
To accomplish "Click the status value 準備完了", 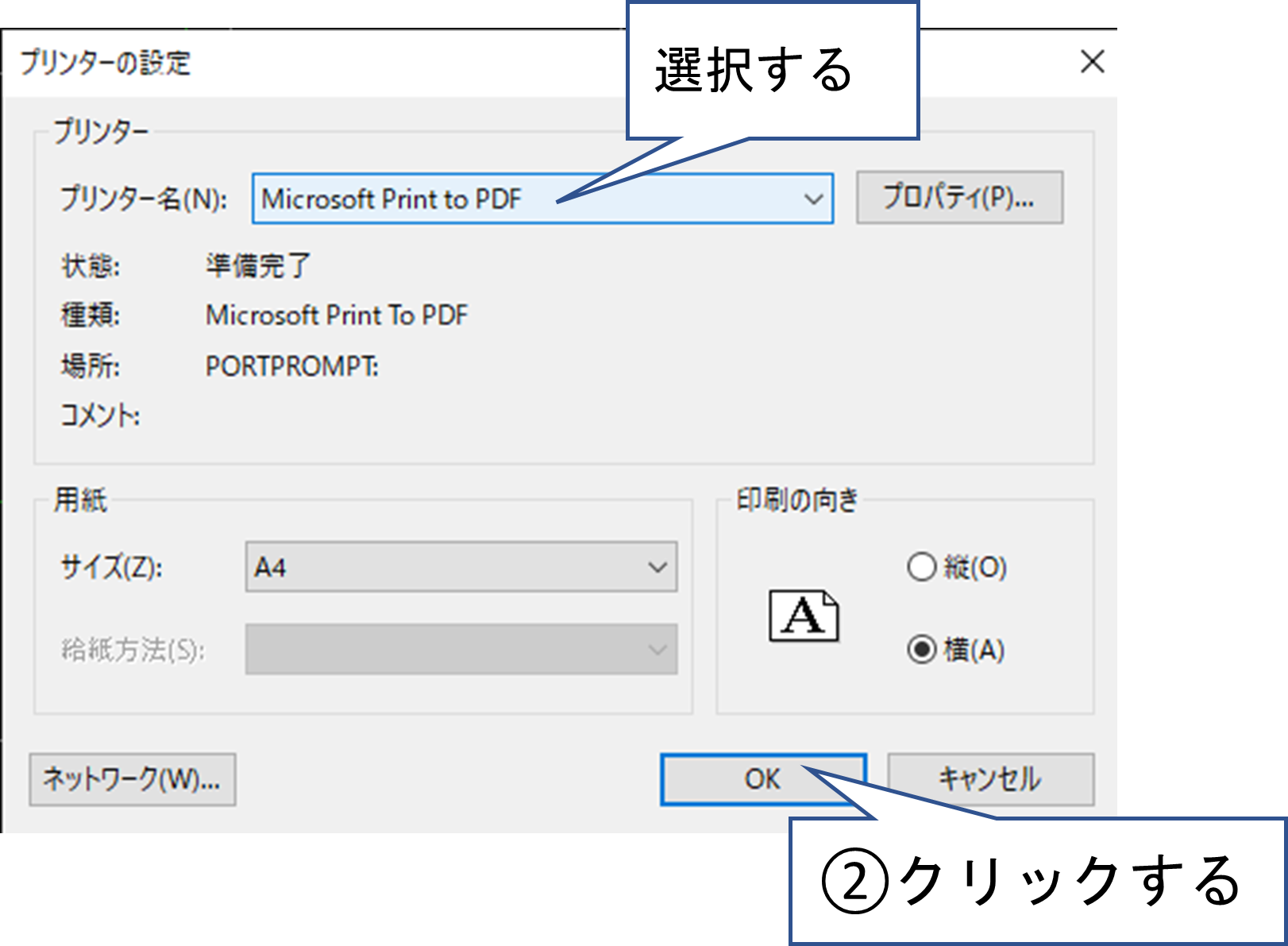I will [258, 265].
